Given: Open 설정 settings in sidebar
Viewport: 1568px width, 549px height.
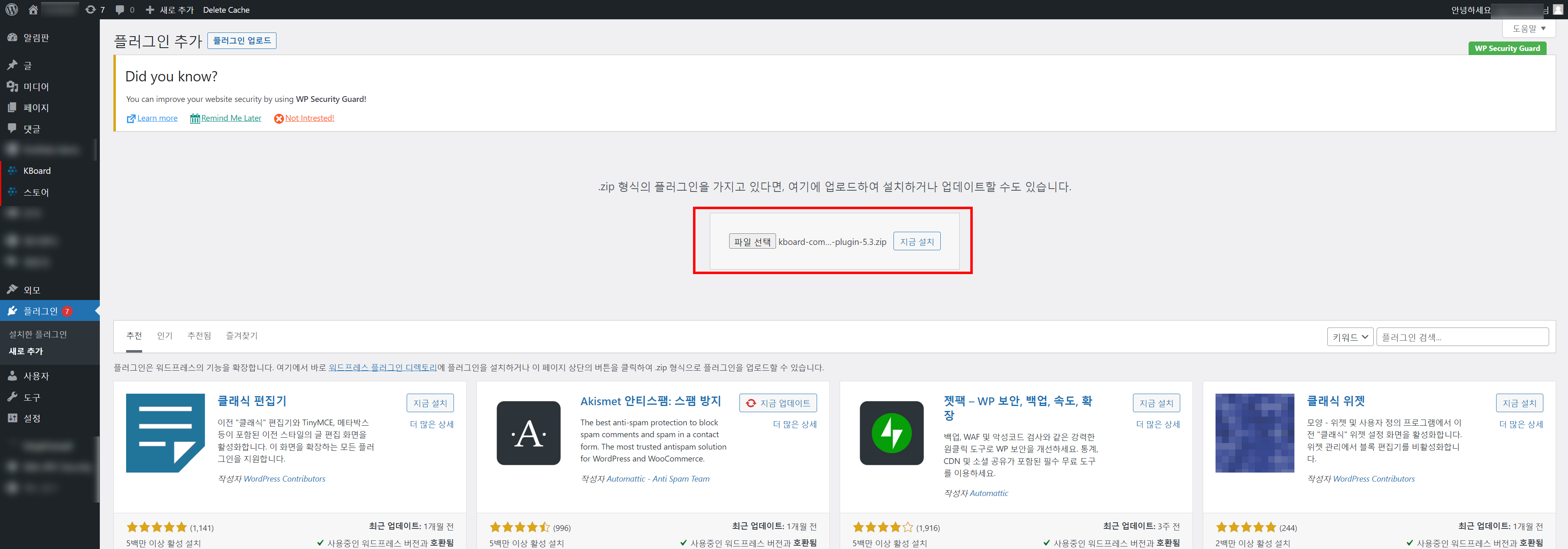Looking at the screenshot, I should [x=32, y=418].
